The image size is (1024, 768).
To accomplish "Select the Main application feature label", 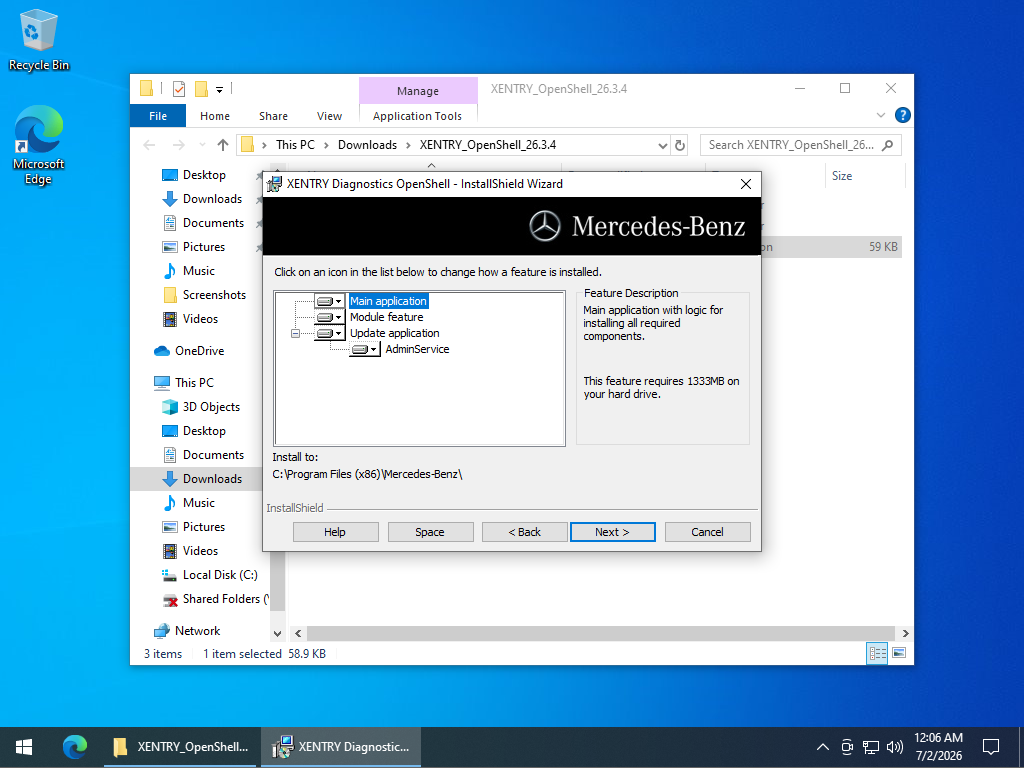I will (x=389, y=301).
